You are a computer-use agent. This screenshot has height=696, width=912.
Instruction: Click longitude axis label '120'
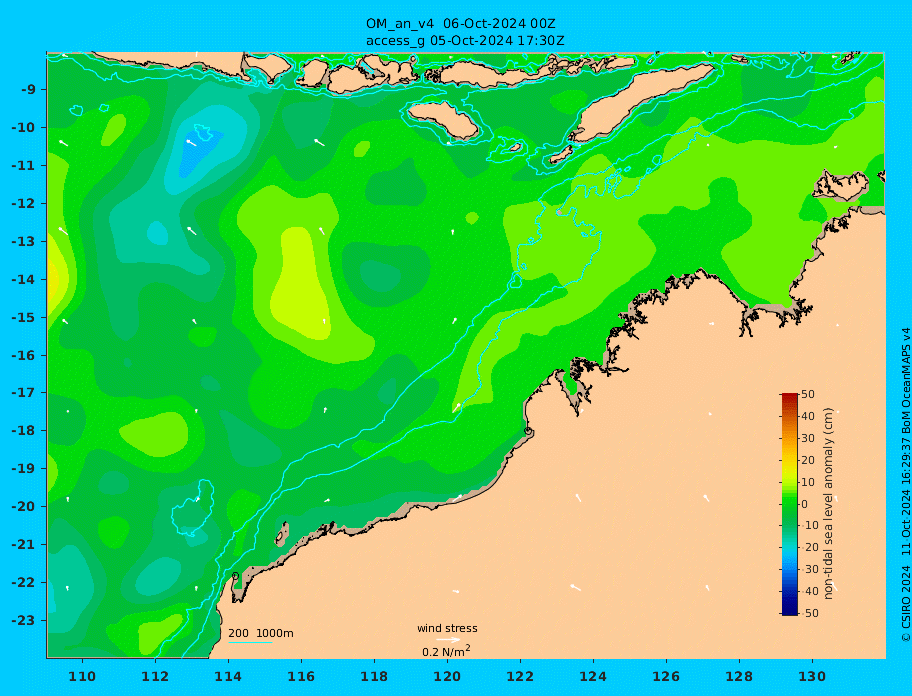(x=447, y=677)
